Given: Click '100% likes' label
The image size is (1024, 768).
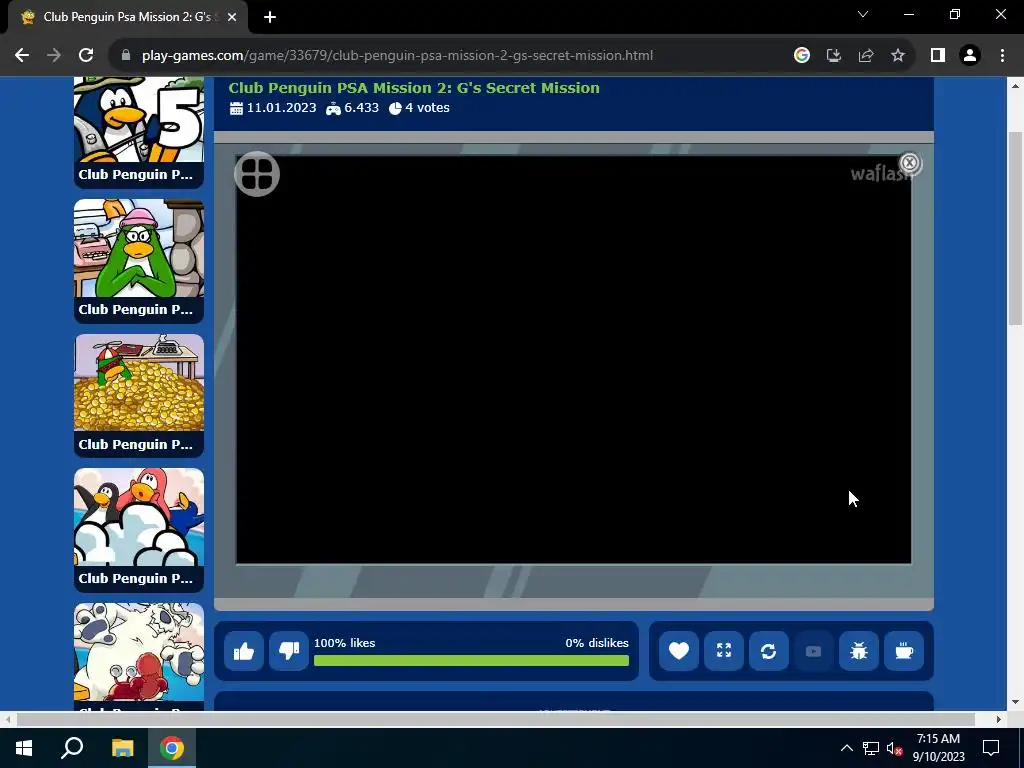Looking at the screenshot, I should pos(344,643).
